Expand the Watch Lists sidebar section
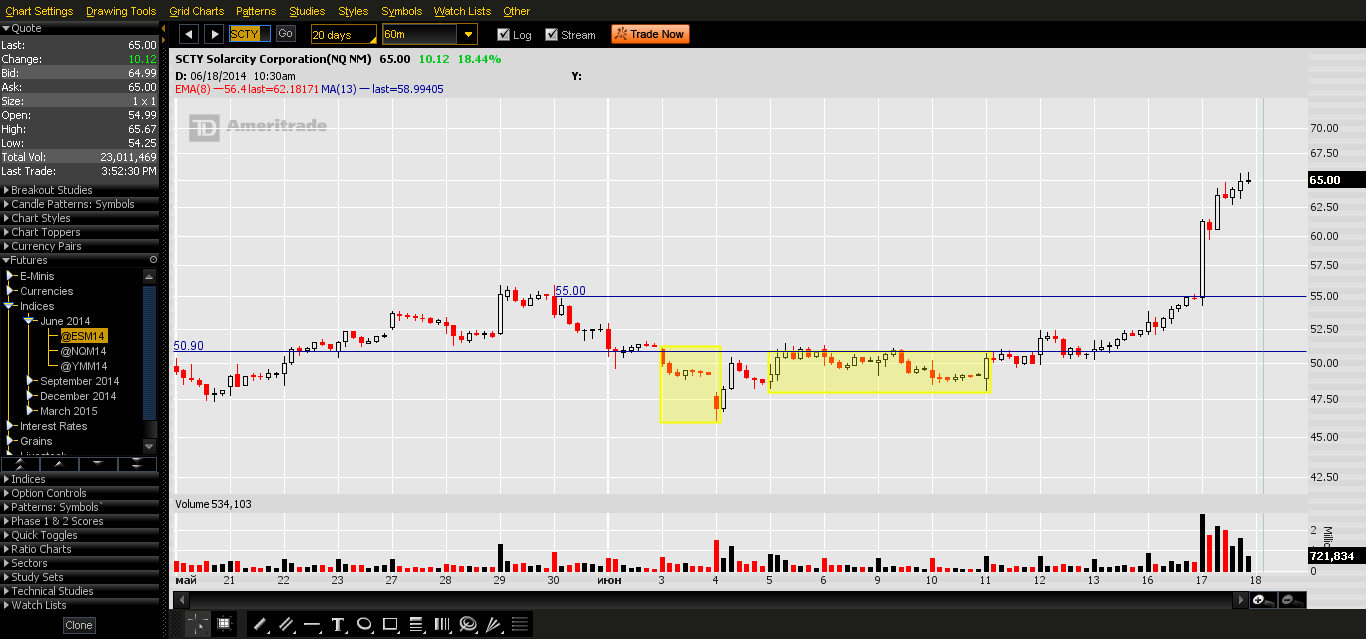The image size is (1366, 639). 80,605
